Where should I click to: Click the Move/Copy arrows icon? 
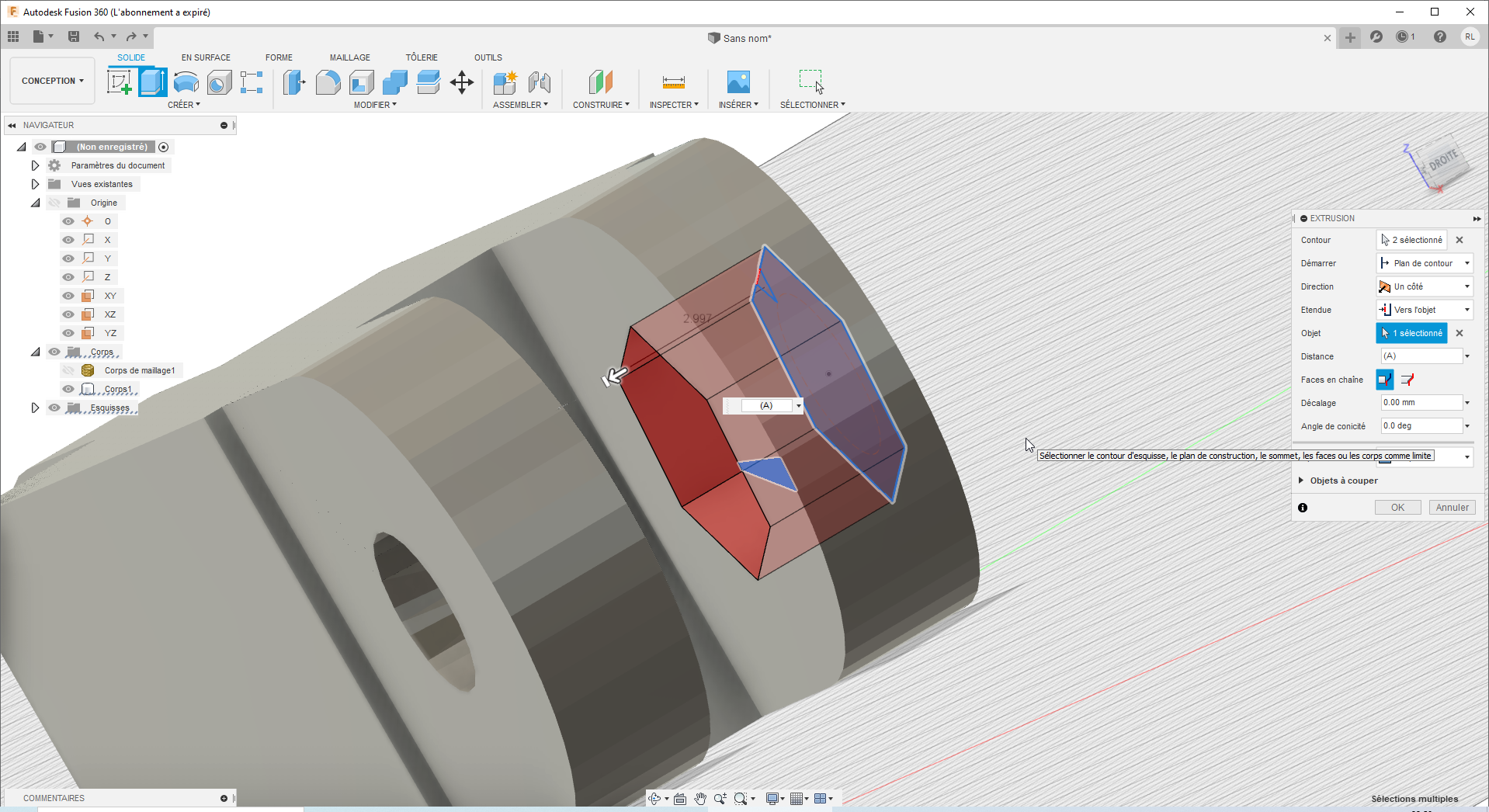coord(462,82)
